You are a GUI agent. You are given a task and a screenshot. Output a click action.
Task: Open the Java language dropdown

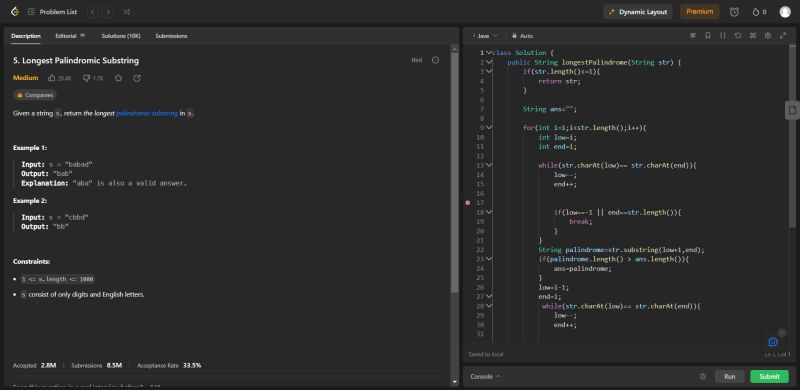point(485,36)
